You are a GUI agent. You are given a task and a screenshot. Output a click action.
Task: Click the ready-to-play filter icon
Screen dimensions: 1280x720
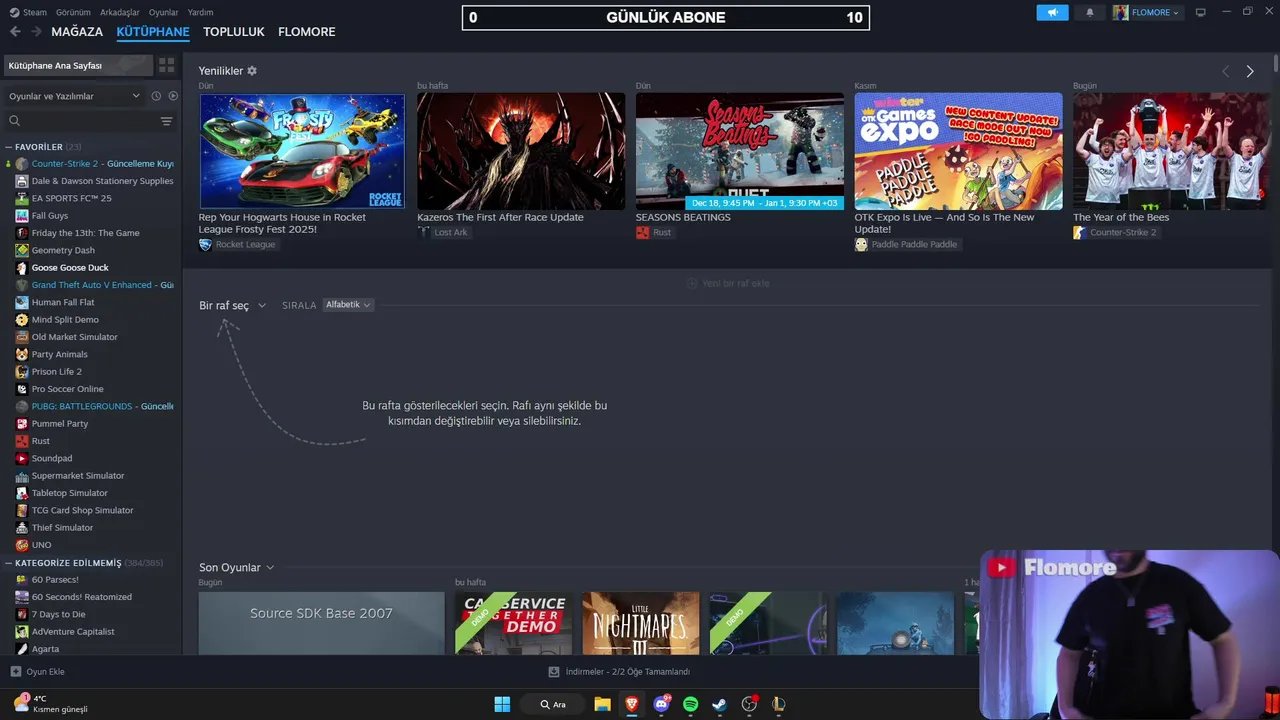pyautogui.click(x=173, y=96)
